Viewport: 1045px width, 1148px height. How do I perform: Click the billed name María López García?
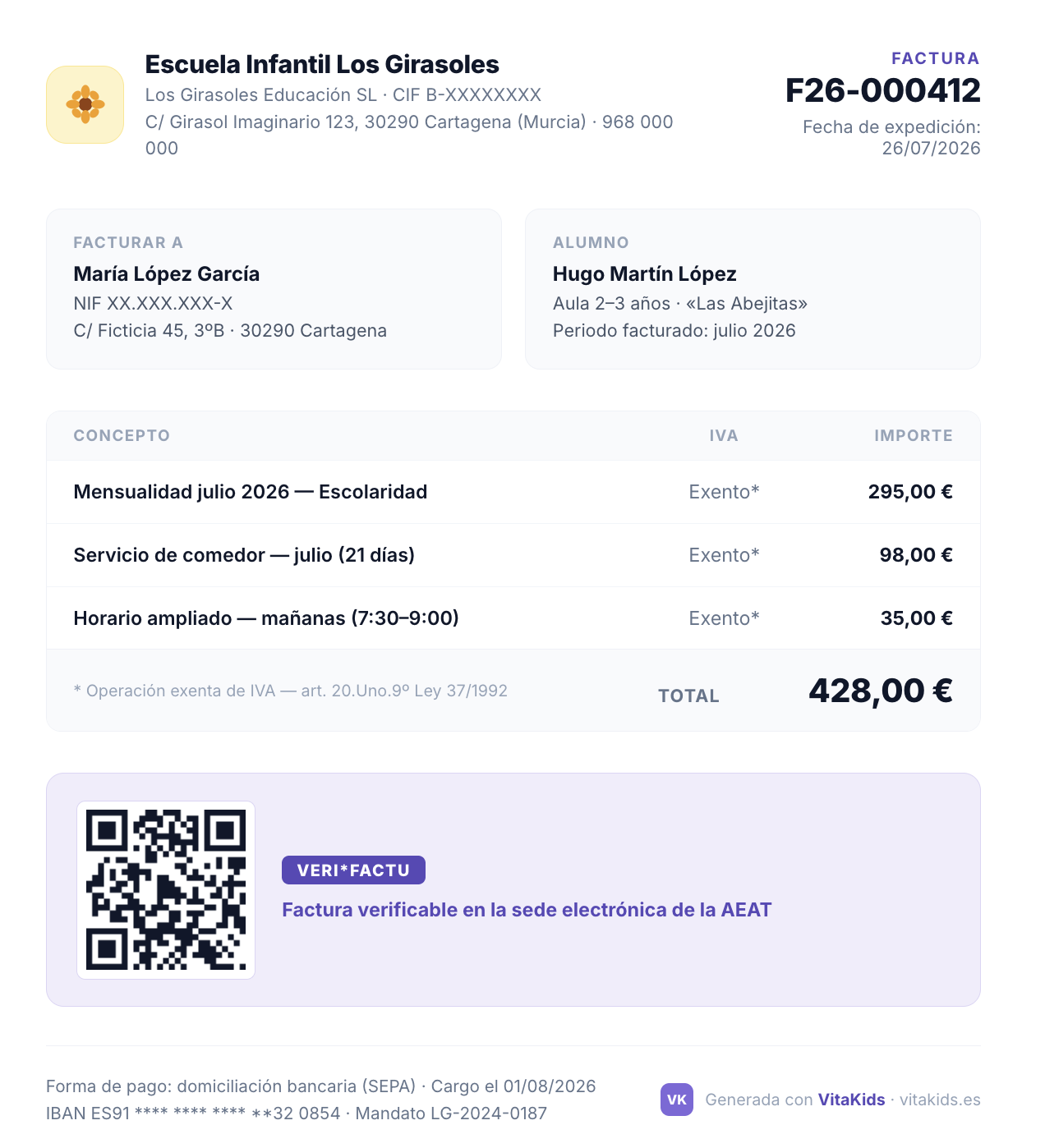[167, 273]
